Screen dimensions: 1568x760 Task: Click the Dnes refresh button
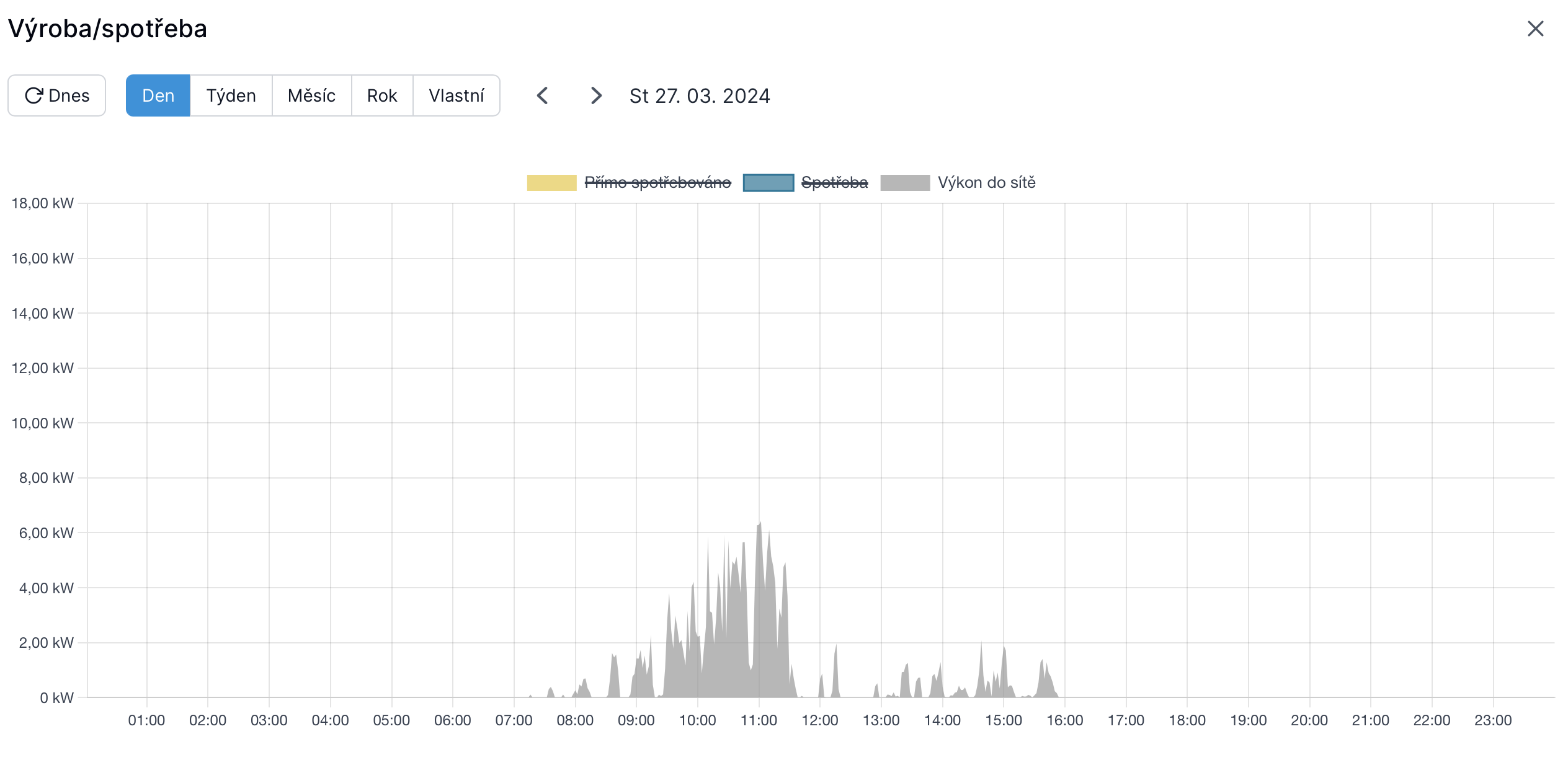click(57, 95)
